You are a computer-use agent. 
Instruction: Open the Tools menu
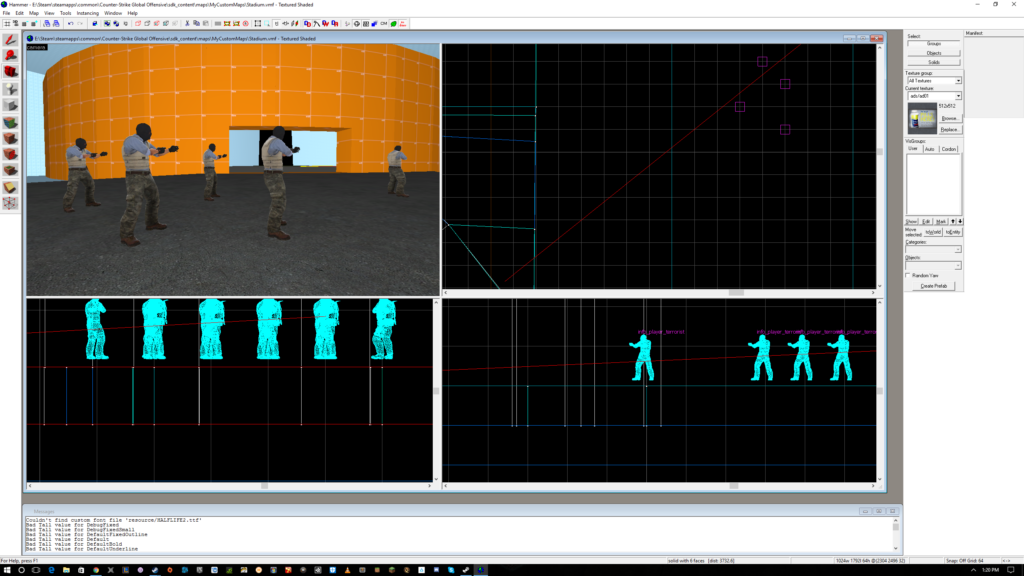(65, 13)
